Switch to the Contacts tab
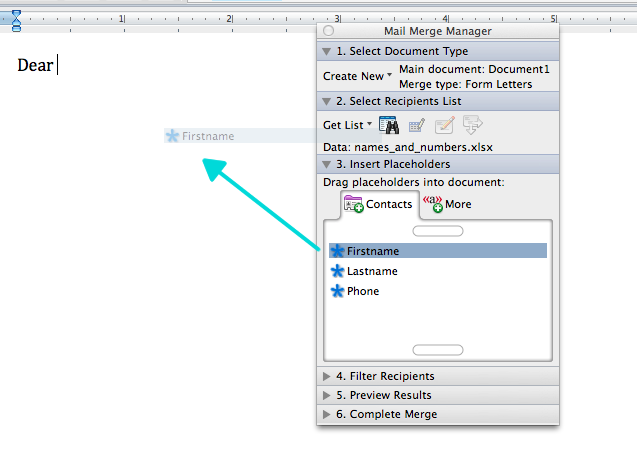The height and width of the screenshot is (454, 637). pos(379,204)
